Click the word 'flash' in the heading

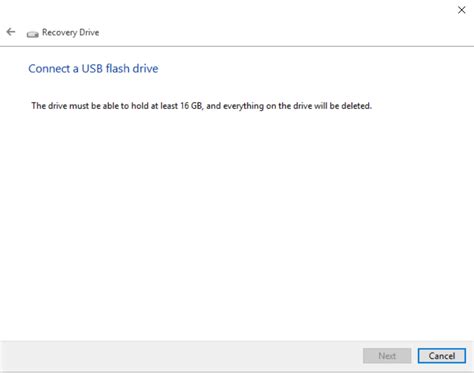pyautogui.click(x=117, y=68)
